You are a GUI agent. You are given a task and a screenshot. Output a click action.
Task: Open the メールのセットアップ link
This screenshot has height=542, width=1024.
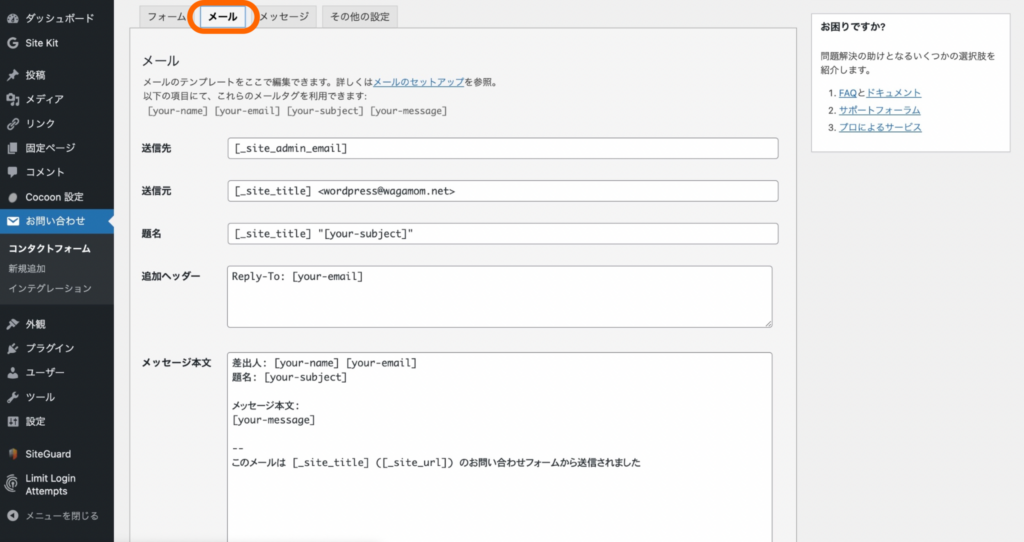coord(418,82)
